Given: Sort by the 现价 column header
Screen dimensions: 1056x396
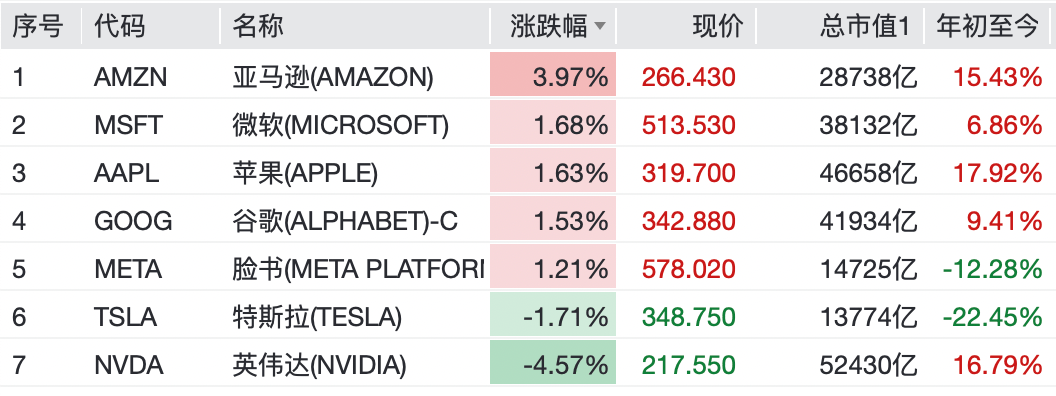Looking at the screenshot, I should 718,27.
